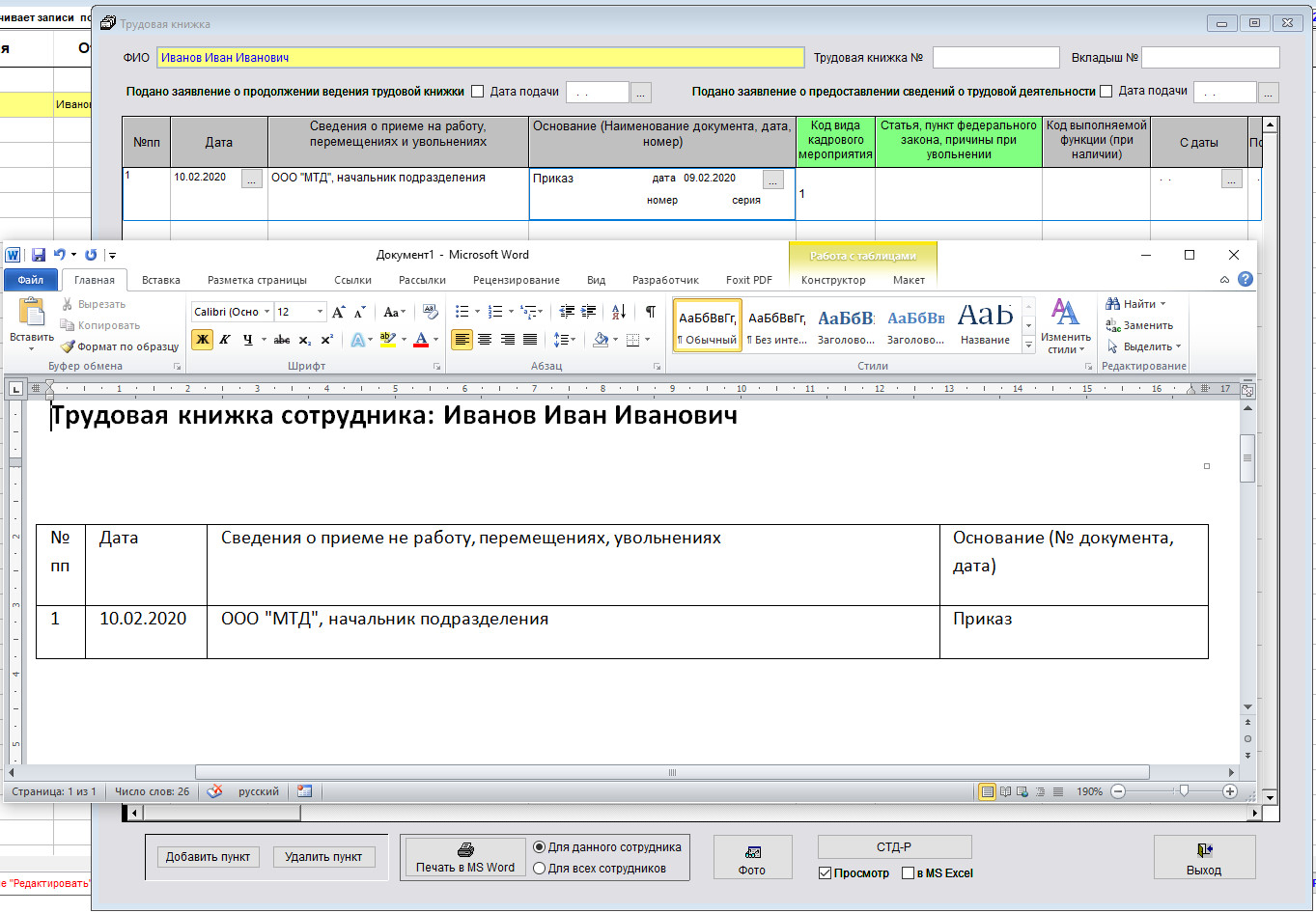Image resolution: width=1316 pixels, height=913 pixels.
Task: Click the Добавить пункт button
Action: point(208,857)
